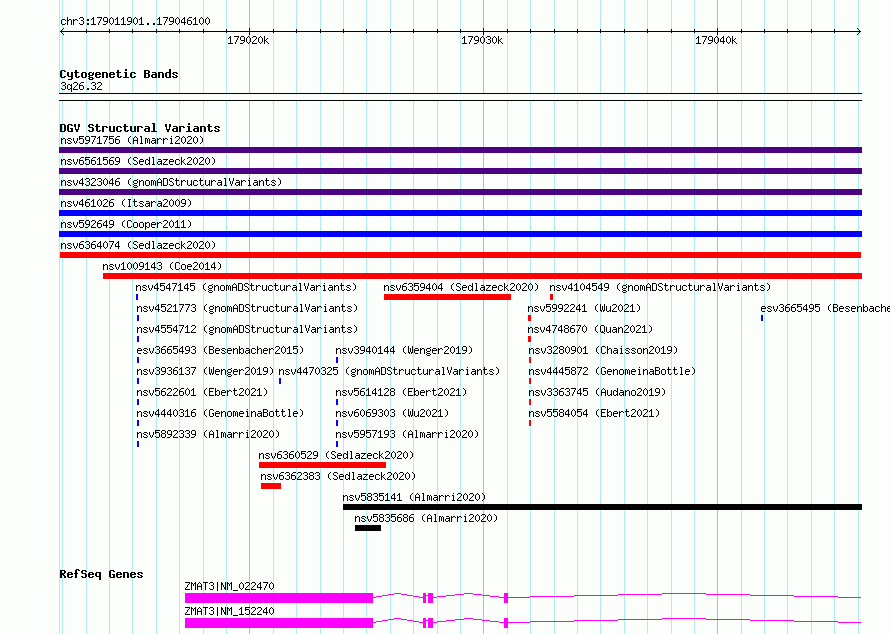Select red bar under nsv6359404 (Sedlazeck2020)
Image resolution: width=890 pixels, height=634 pixels.
tap(447, 297)
